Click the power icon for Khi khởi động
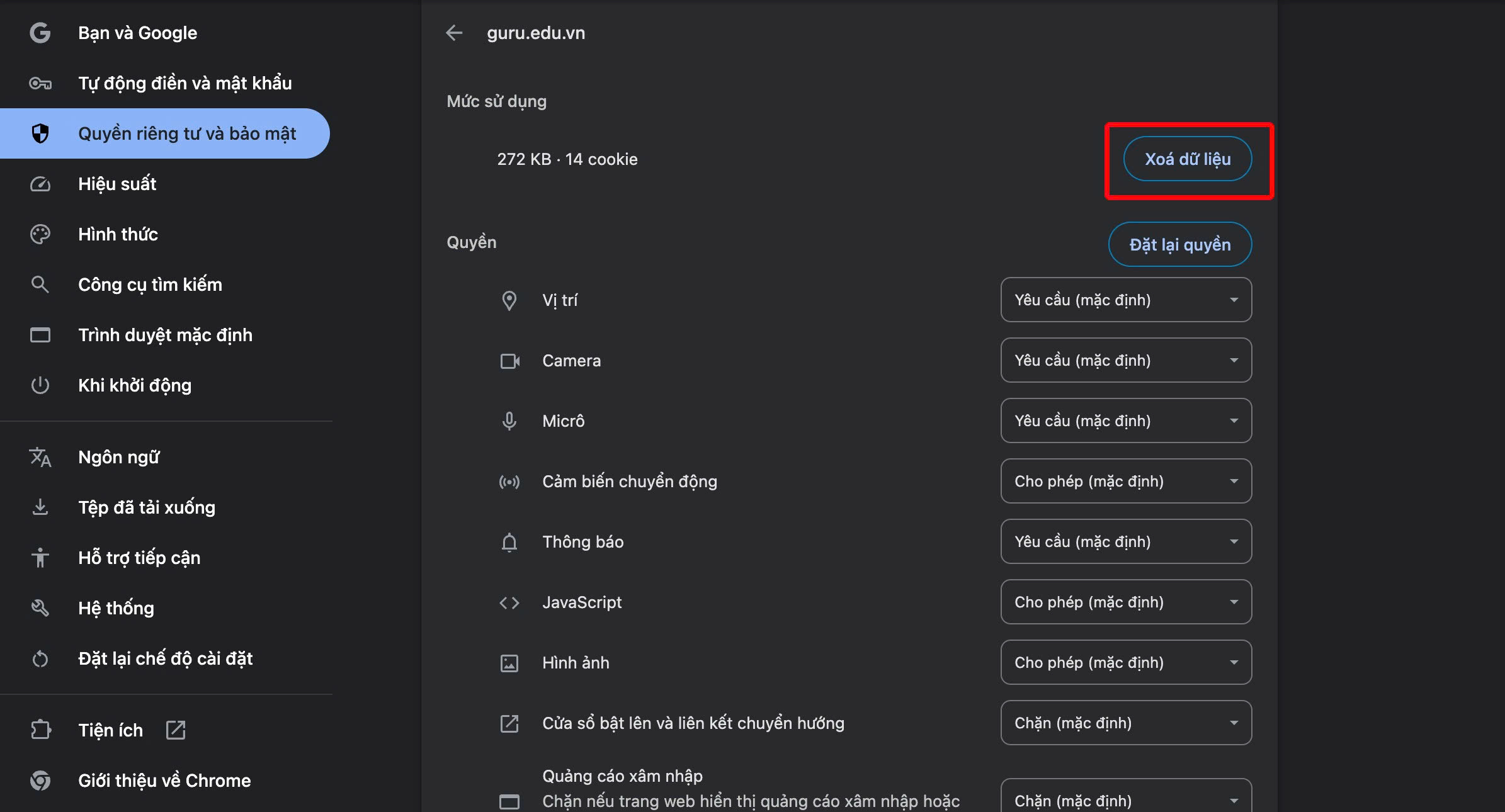This screenshot has height=812, width=1505. [x=40, y=385]
